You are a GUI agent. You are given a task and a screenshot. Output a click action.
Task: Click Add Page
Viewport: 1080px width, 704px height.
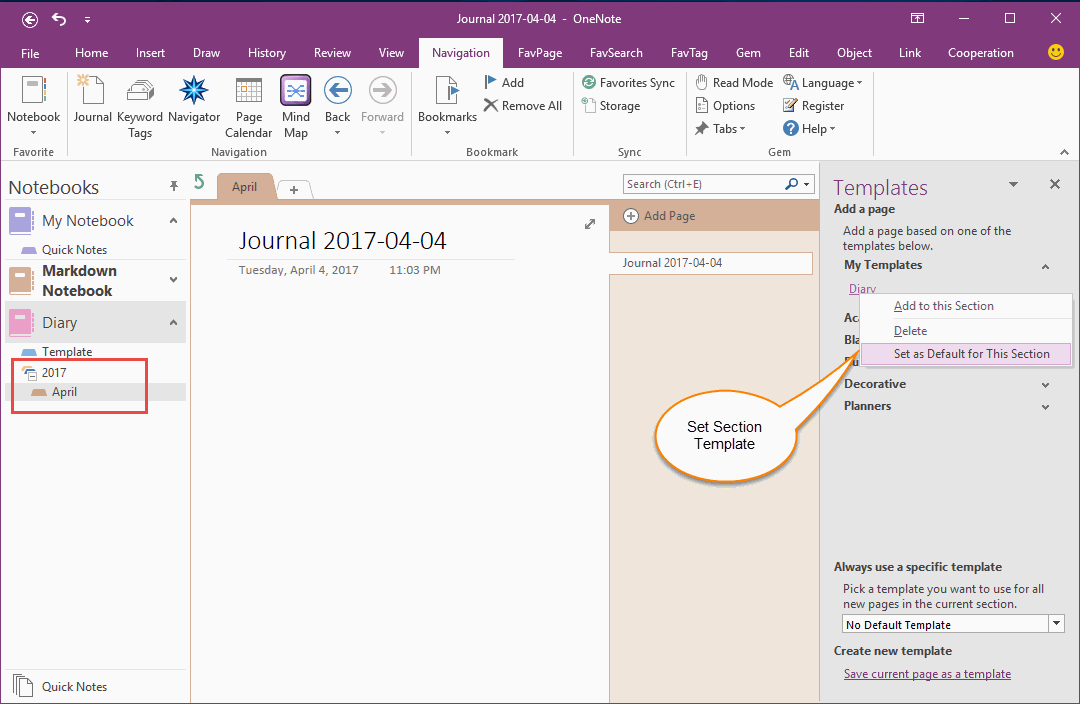(x=659, y=216)
